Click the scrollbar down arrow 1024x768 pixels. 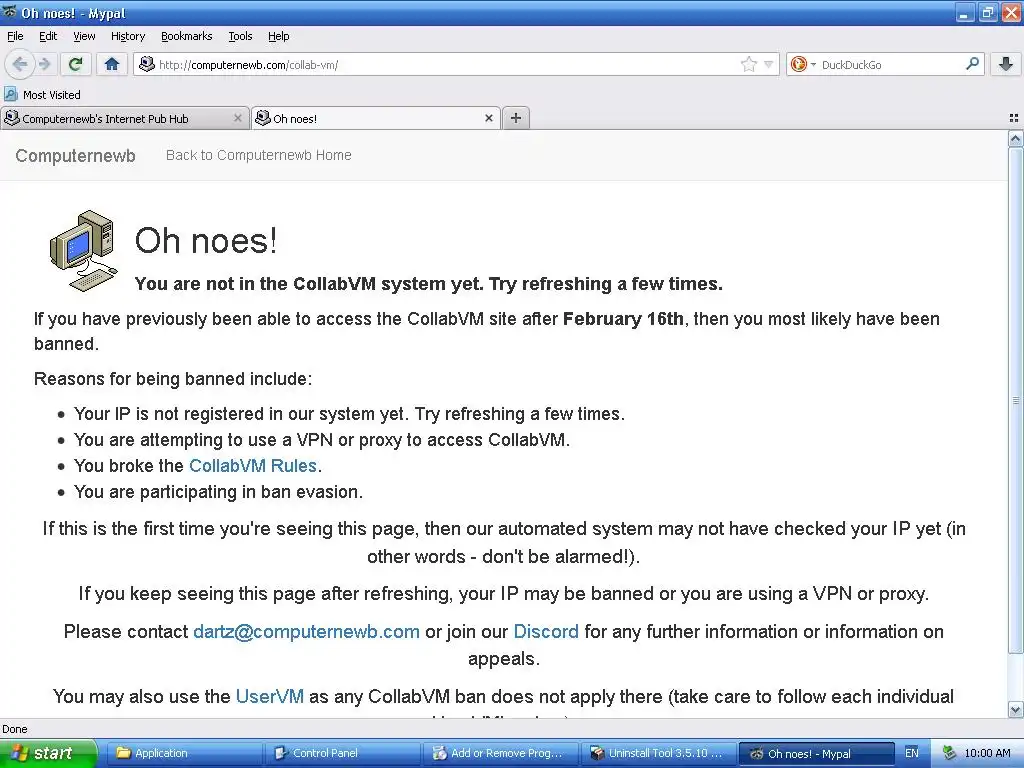tap(1016, 709)
